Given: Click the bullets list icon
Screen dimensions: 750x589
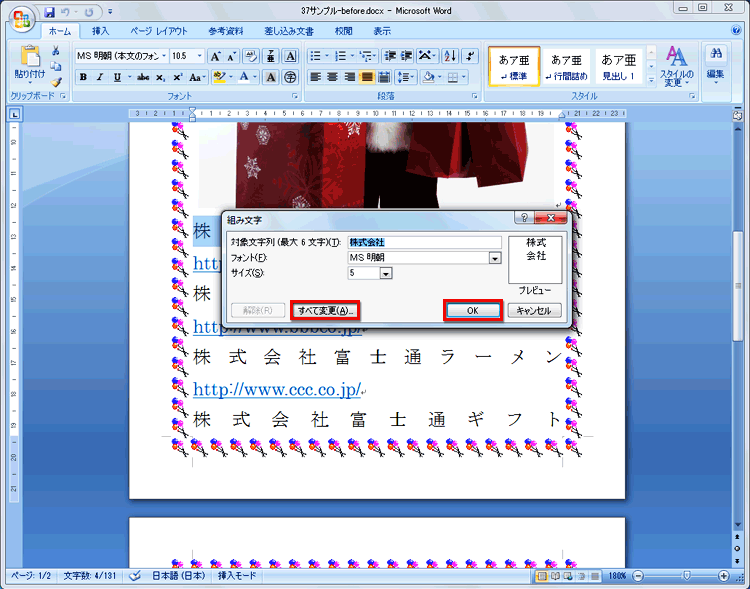Looking at the screenshot, I should click(x=315, y=56).
